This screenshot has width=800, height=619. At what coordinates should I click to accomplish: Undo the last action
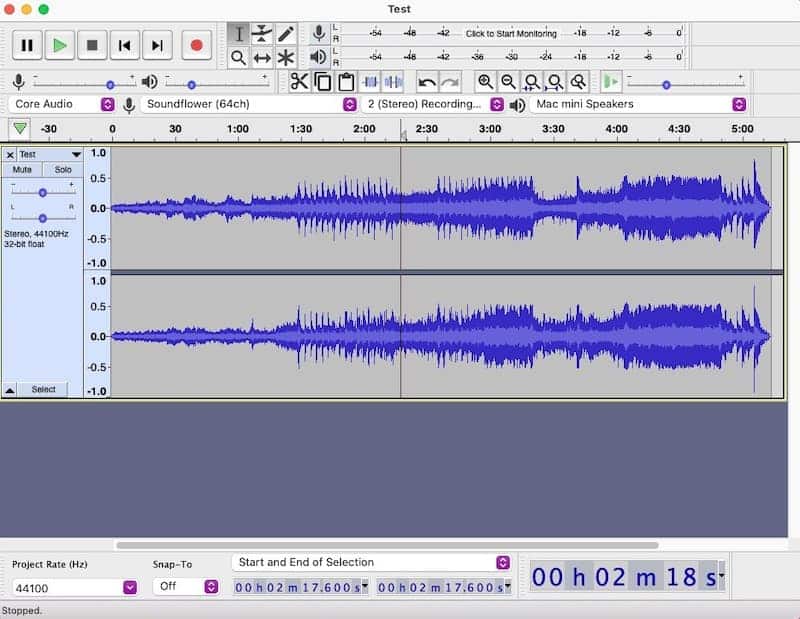click(427, 82)
